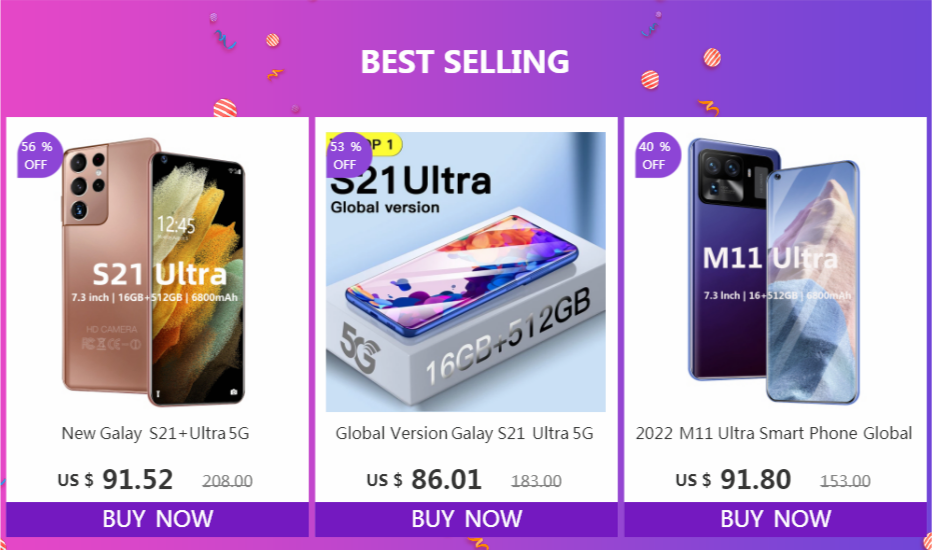Click the US $91.80 price
This screenshot has width=932, height=550.
(733, 479)
